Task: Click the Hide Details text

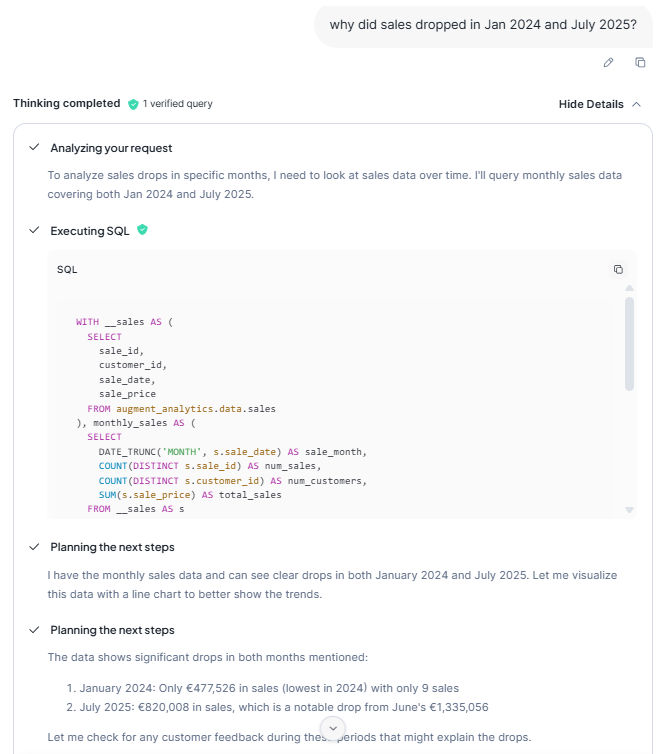Action: (591, 104)
